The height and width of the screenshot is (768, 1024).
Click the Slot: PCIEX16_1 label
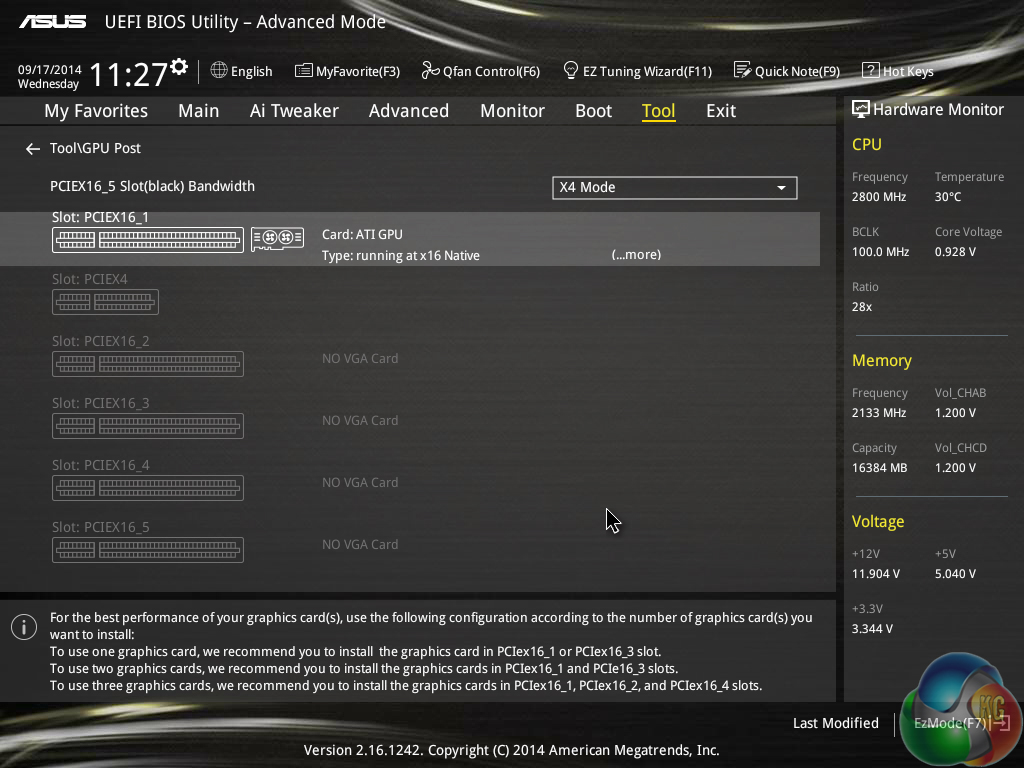click(101, 217)
